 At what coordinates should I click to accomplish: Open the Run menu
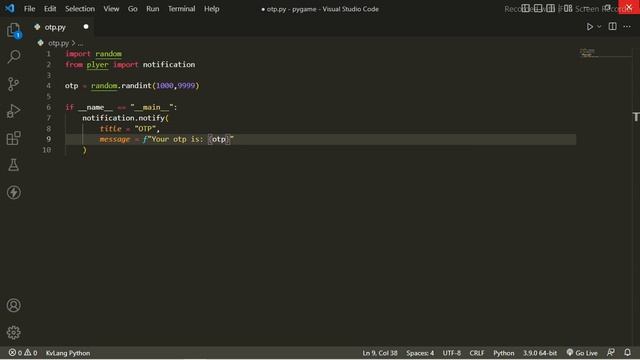coord(153,9)
